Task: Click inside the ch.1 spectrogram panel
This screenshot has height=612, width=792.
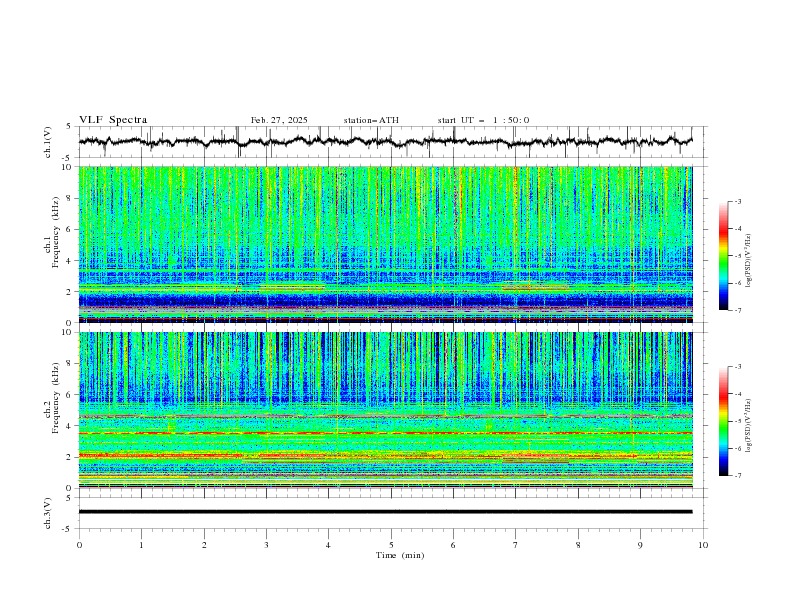Action: (385, 244)
